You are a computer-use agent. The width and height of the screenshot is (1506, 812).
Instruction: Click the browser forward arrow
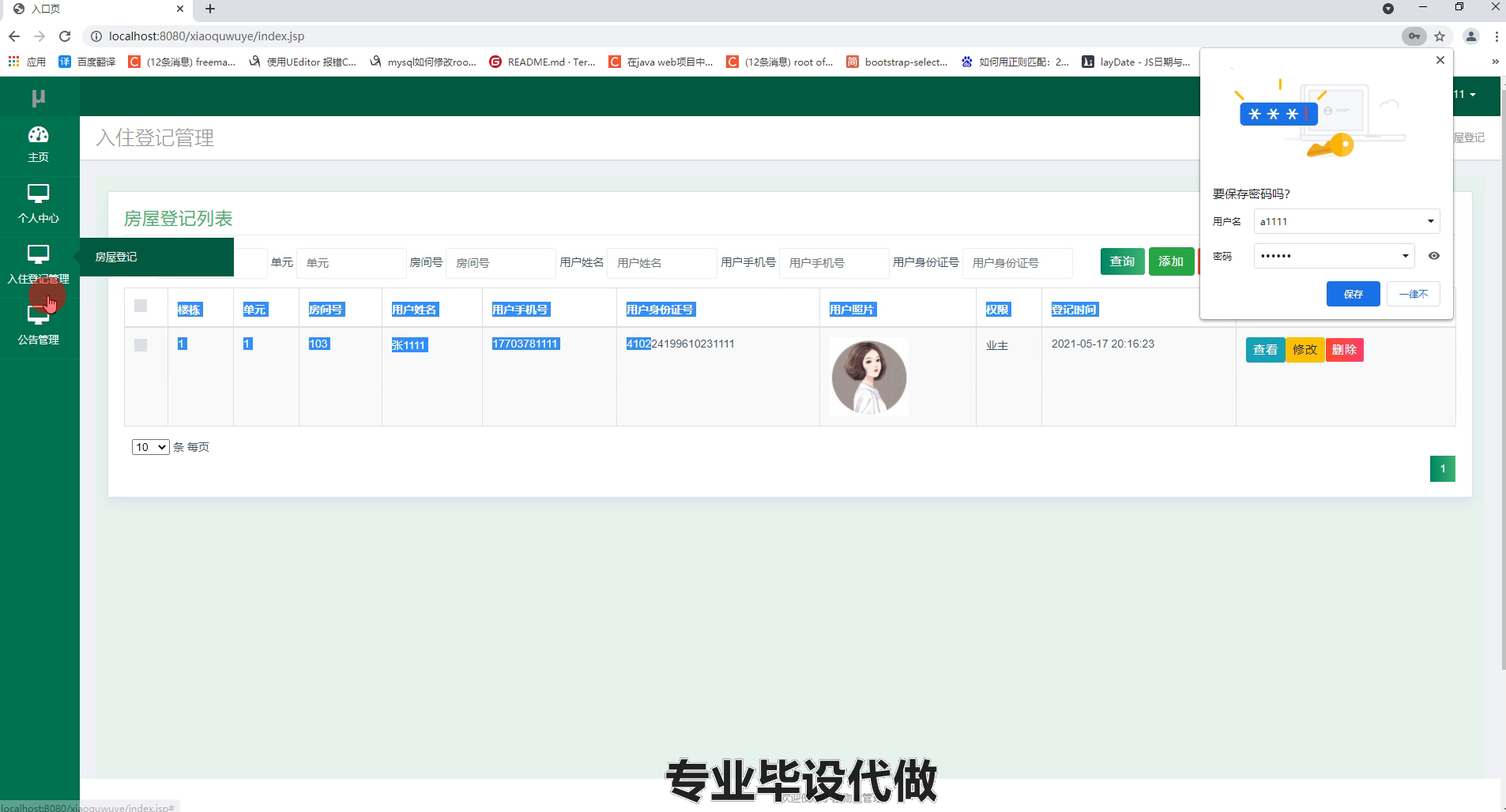click(x=40, y=36)
